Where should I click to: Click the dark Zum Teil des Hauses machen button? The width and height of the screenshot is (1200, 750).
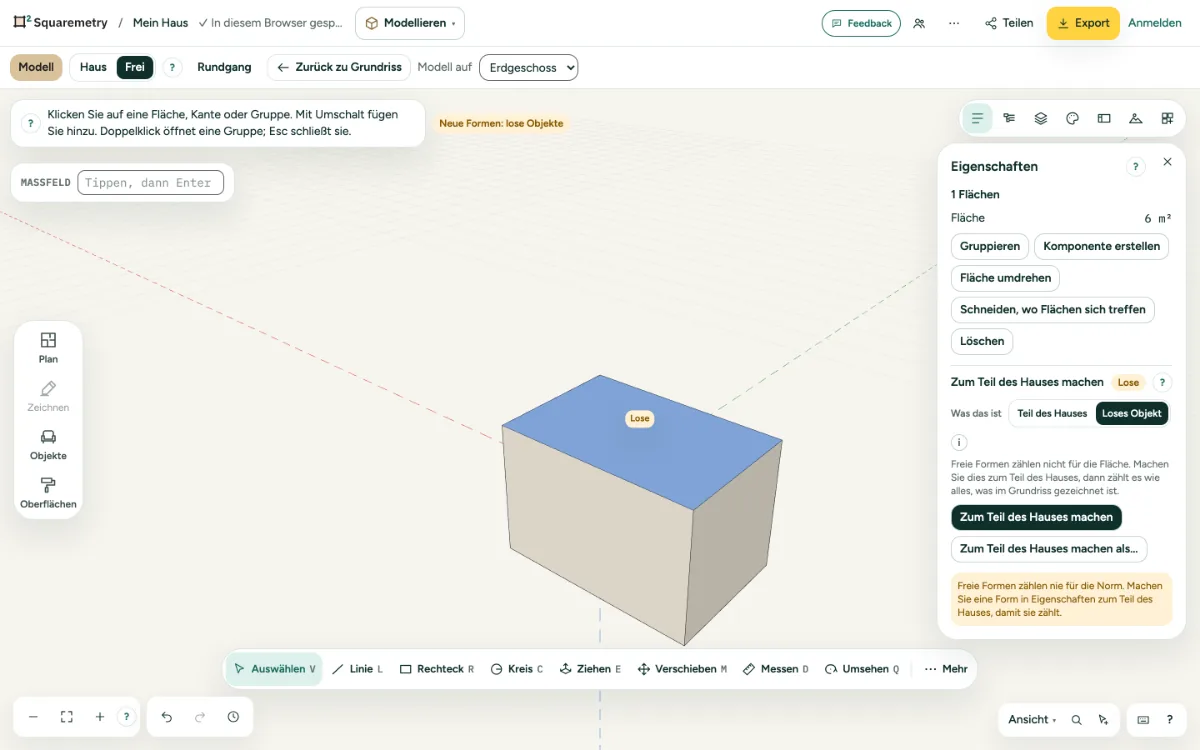point(1036,517)
